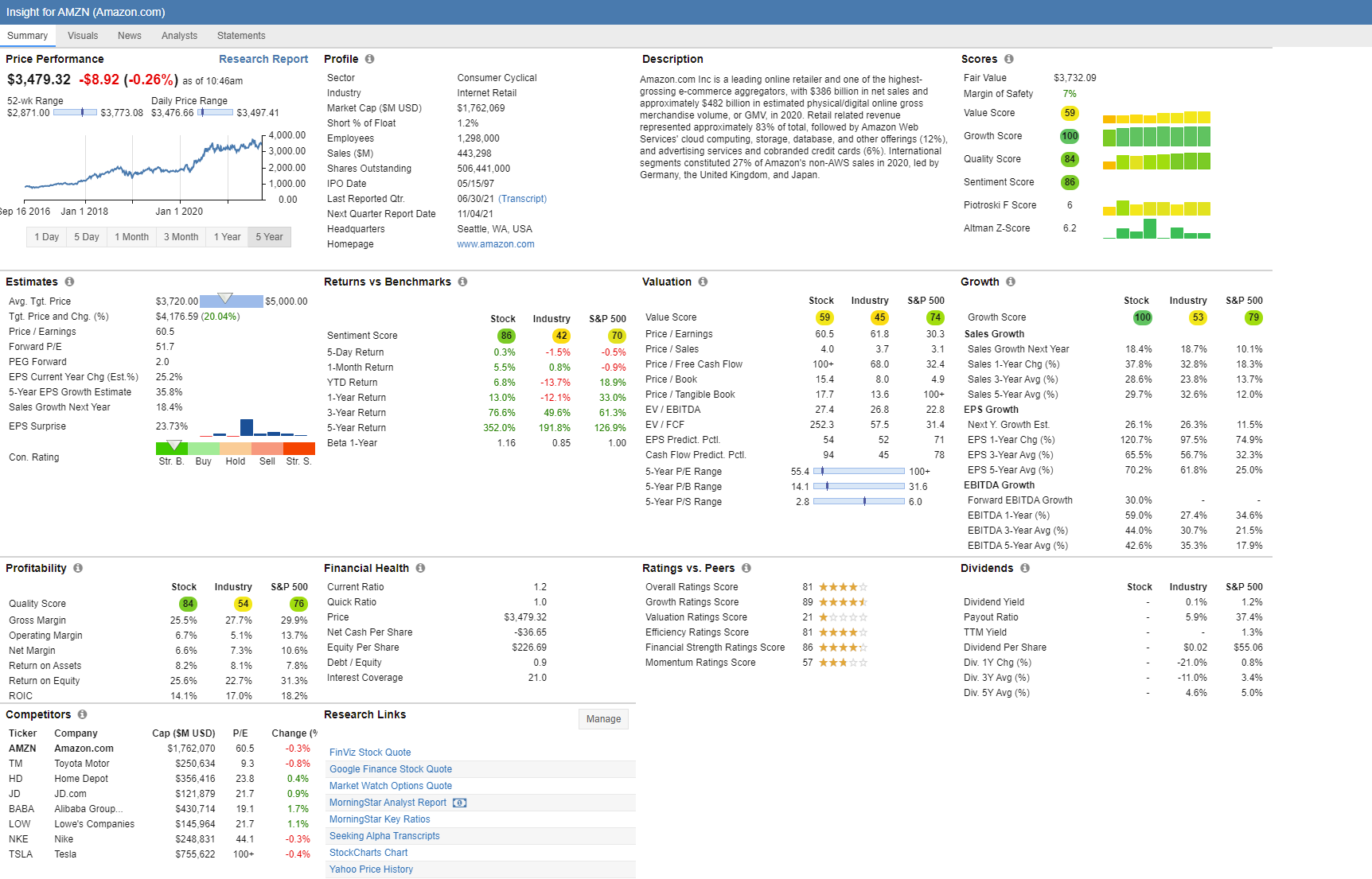
Task: Click the Manage button in Research Links
Action: click(x=603, y=719)
